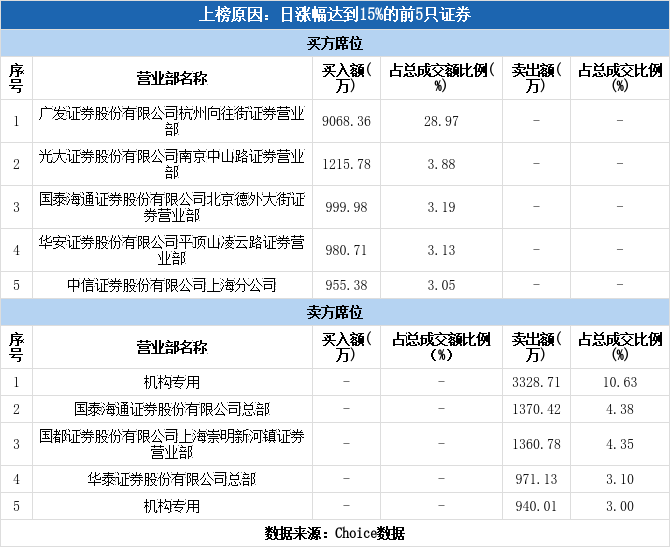The width and height of the screenshot is (670, 547).
Task: Click buy amount 955.38
Action: pos(346,285)
